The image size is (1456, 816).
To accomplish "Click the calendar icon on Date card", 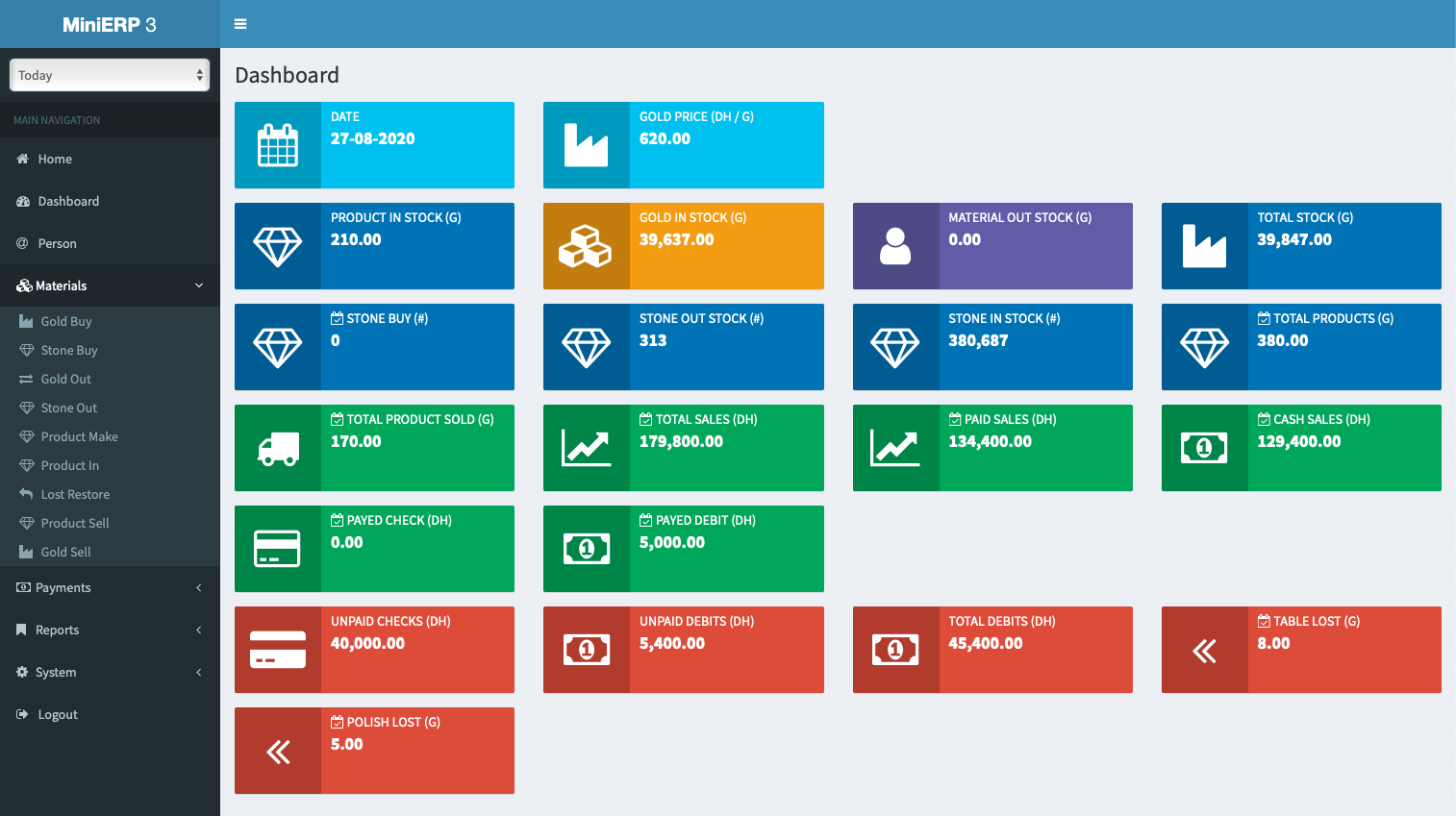I will 278,145.
